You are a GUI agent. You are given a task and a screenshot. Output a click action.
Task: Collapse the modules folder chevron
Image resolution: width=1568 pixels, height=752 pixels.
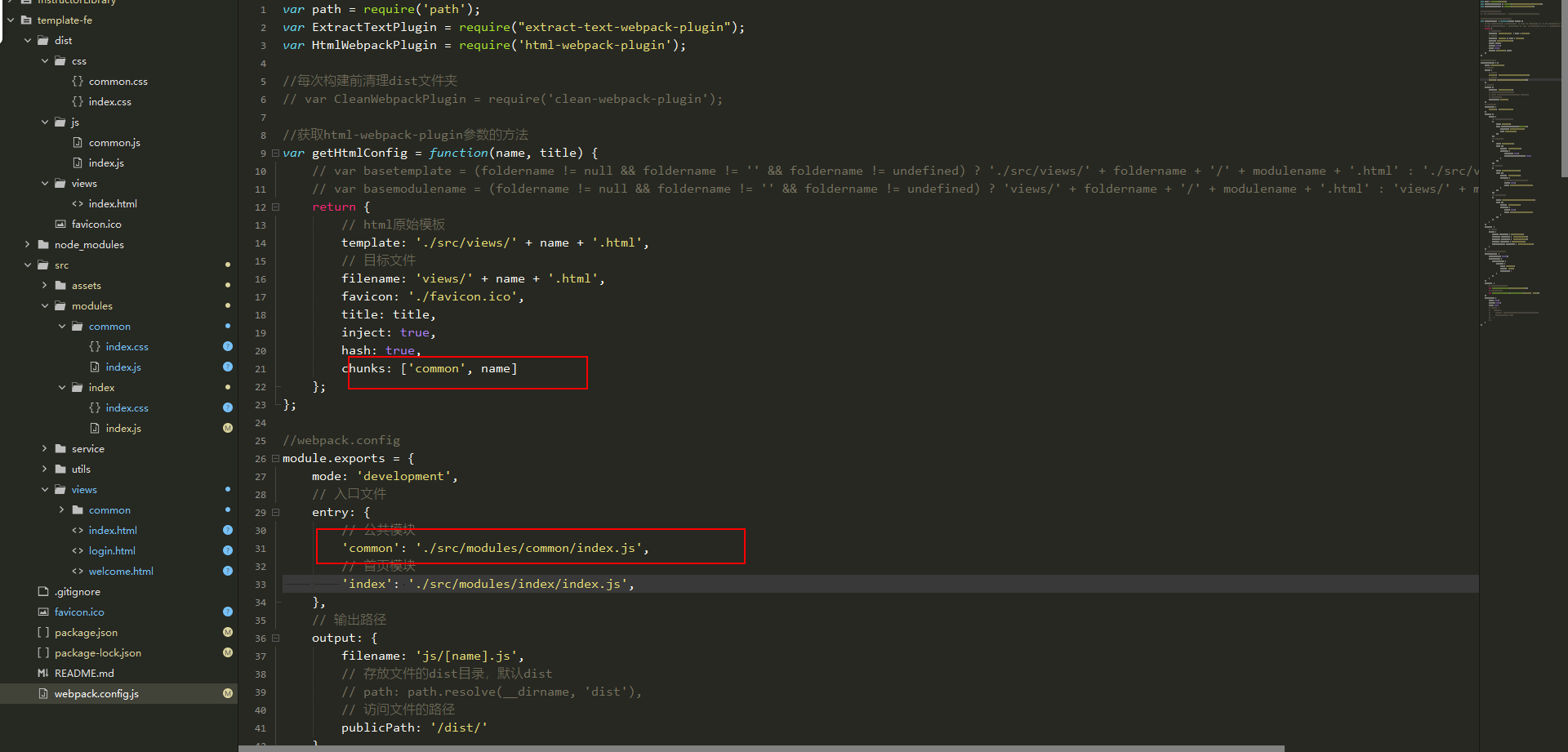click(45, 305)
